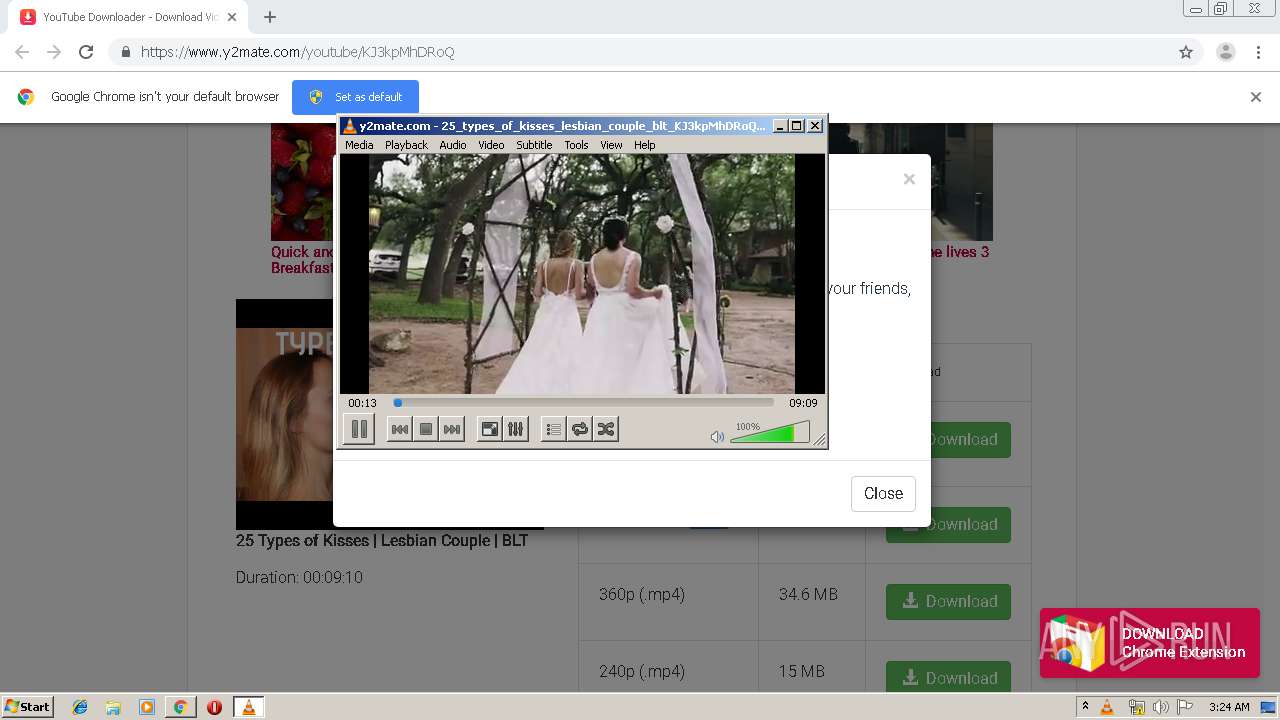Screen dimensions: 1280x720
Task: Switch to Chrome in taskbar
Action: 180,707
